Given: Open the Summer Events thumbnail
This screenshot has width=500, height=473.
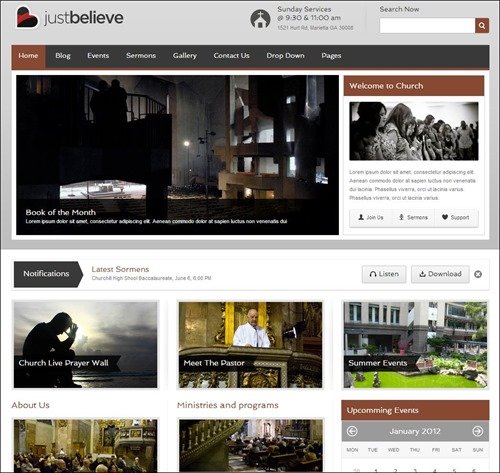Looking at the screenshot, I should coord(415,345).
